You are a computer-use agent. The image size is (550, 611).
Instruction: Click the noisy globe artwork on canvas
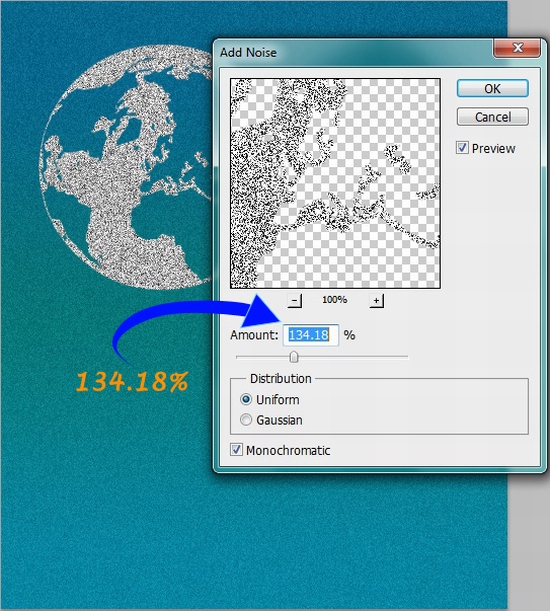point(127,168)
